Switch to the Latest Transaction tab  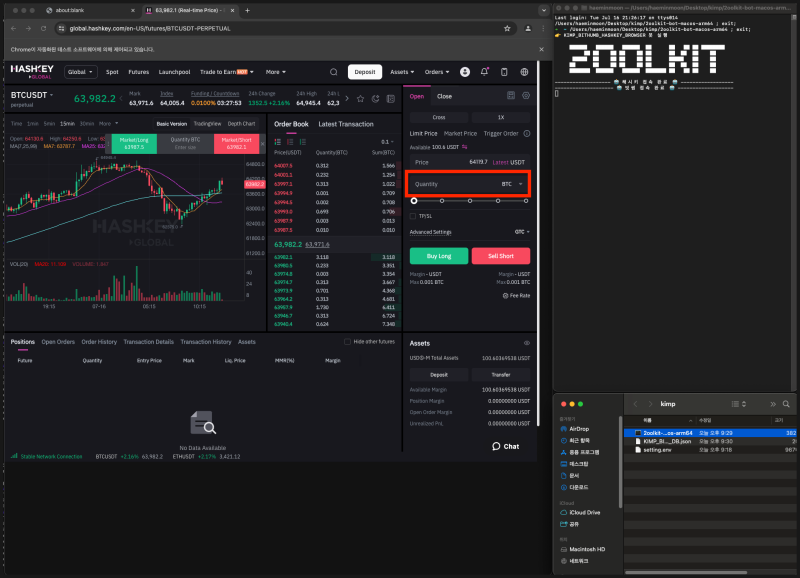point(346,124)
